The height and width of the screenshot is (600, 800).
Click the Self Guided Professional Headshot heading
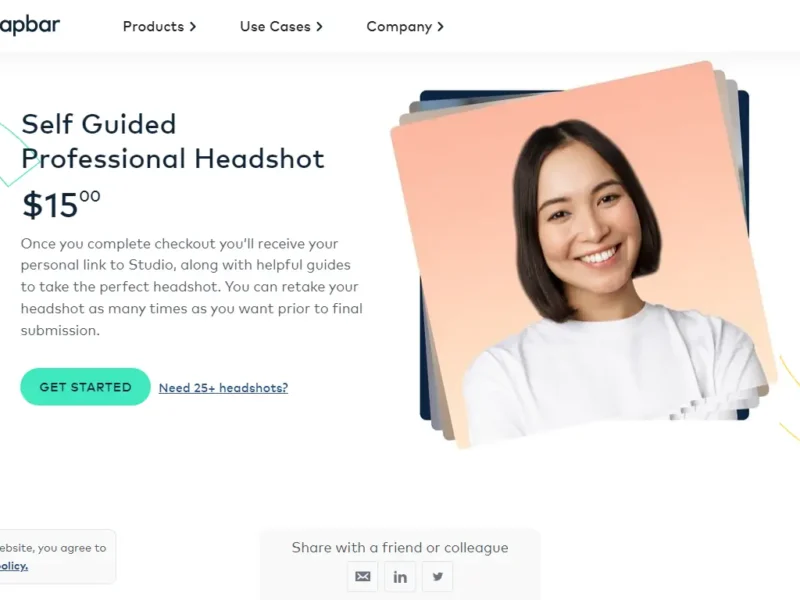pyautogui.click(x=172, y=141)
